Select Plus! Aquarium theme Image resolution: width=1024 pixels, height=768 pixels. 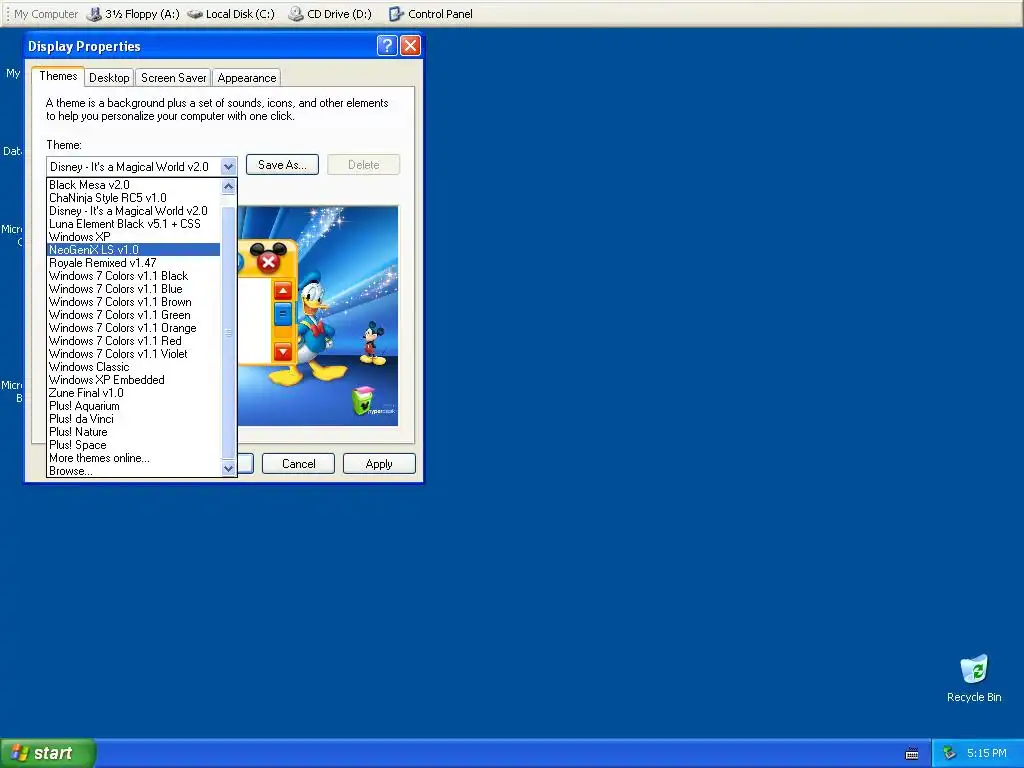(x=134, y=406)
